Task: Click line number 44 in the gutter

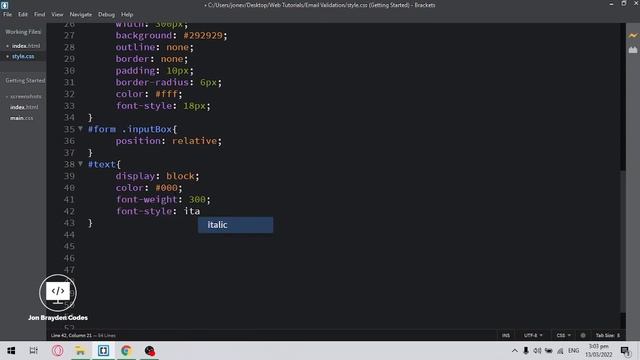Action: (x=69, y=235)
